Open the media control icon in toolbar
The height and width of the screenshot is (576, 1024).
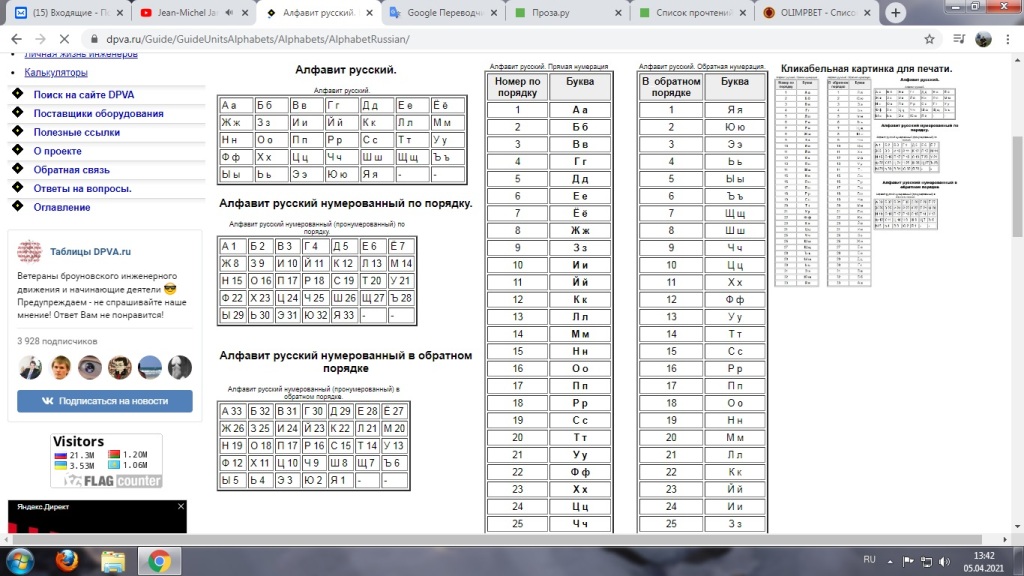pyautogui.click(x=959, y=39)
